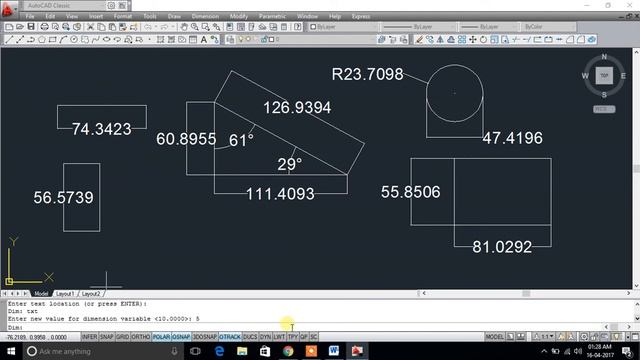This screenshot has width=640, height=360.
Task: Click the Erase tool icon
Action: pyautogui.click(x=419, y=40)
